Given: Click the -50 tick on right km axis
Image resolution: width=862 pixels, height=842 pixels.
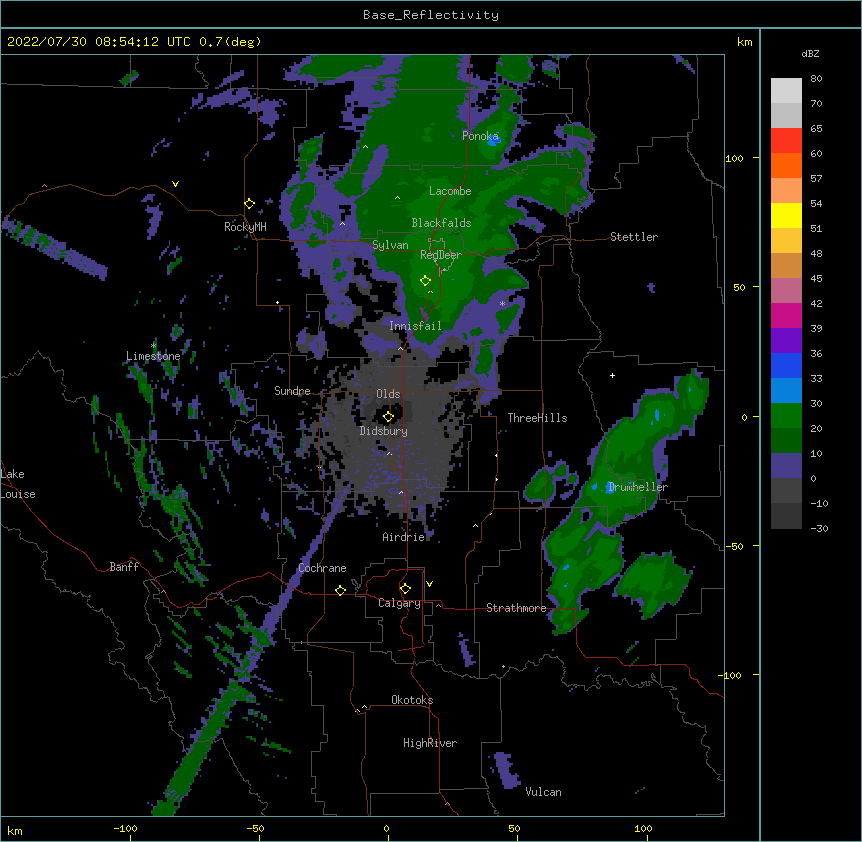Looking at the screenshot, I should pyautogui.click(x=734, y=546).
